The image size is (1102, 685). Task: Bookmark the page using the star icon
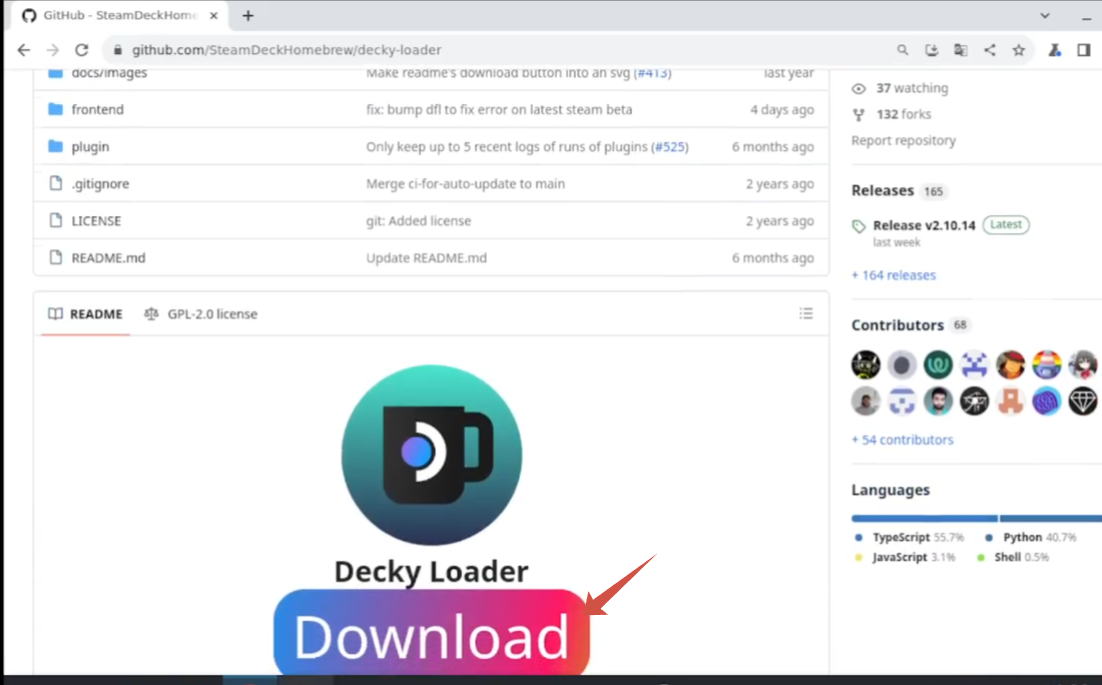(x=1018, y=49)
